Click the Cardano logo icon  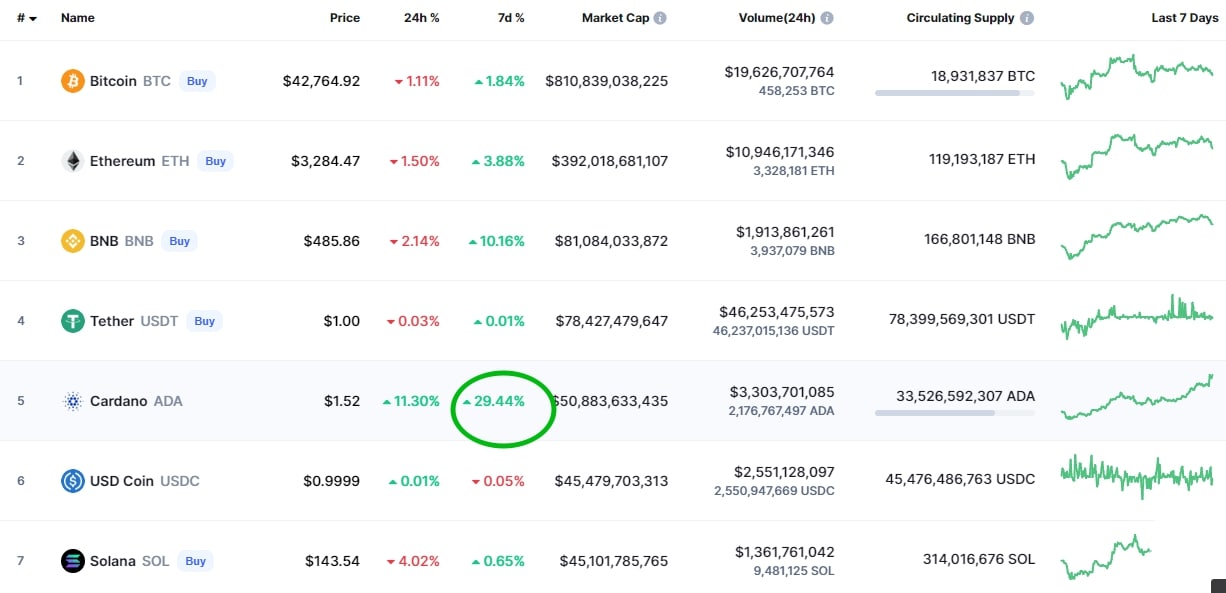tap(72, 401)
